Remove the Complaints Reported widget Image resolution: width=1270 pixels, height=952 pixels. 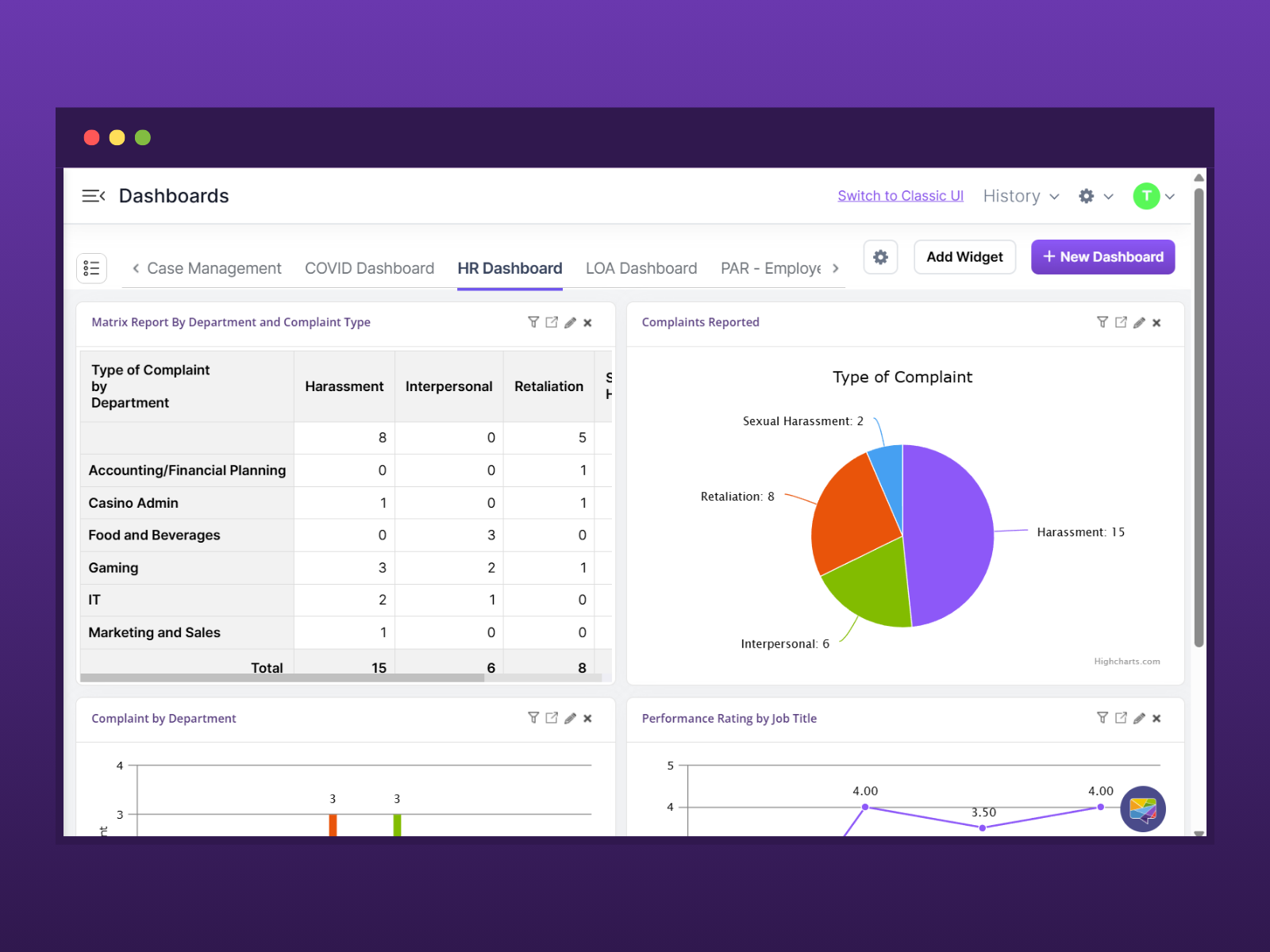point(1156,323)
